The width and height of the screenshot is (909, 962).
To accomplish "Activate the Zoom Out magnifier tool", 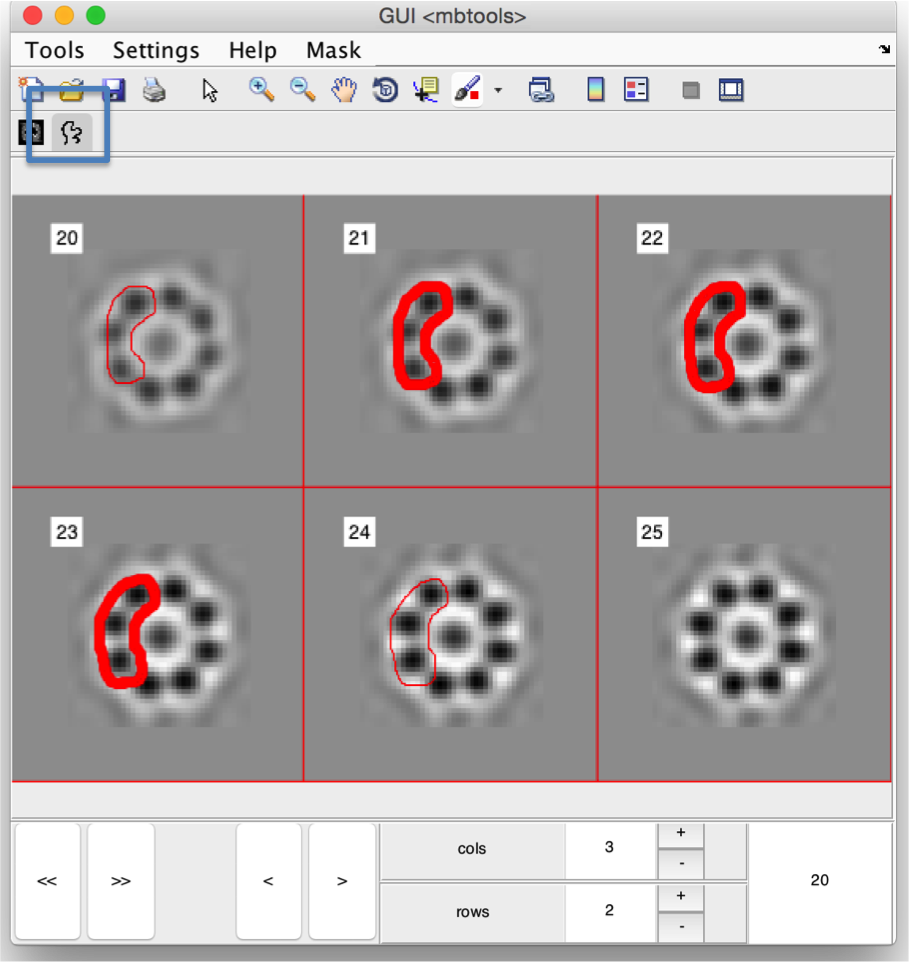I will [302, 90].
